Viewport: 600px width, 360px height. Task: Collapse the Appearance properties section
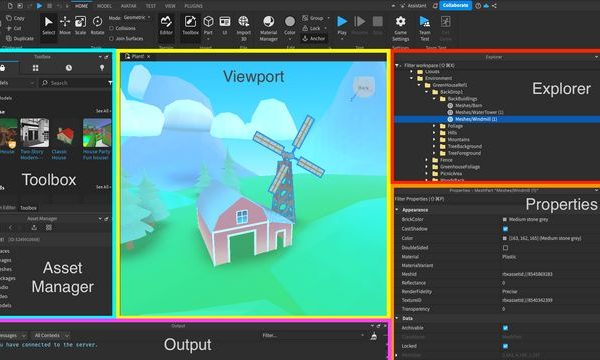(x=397, y=210)
